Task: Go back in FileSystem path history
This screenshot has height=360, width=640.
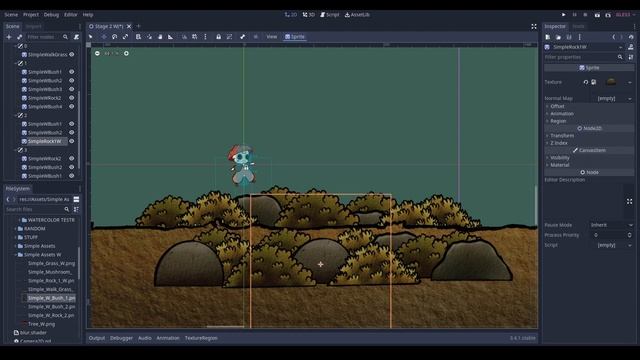Action: 8,199
